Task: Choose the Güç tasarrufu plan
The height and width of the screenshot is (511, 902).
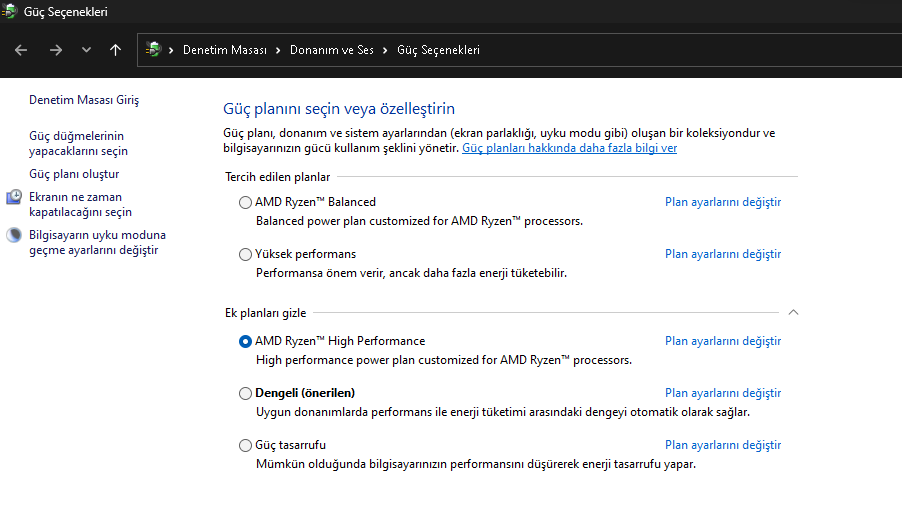Action: [x=245, y=445]
